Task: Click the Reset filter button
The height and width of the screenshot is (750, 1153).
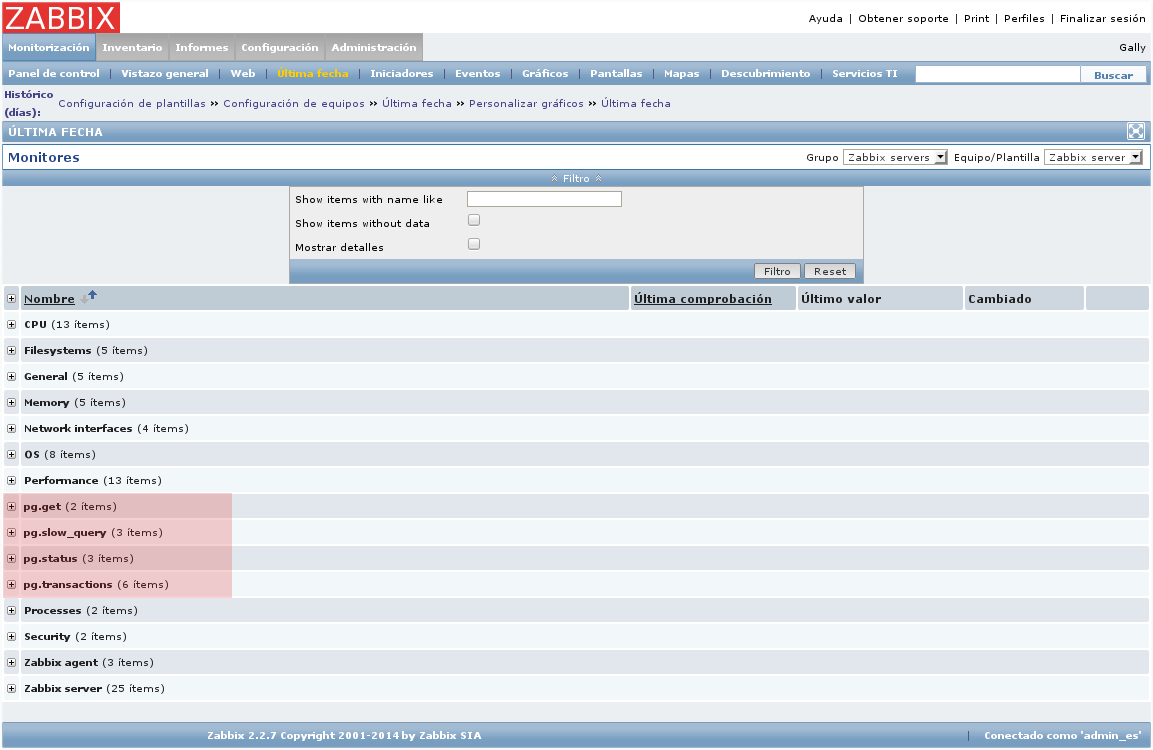Action: 829,271
